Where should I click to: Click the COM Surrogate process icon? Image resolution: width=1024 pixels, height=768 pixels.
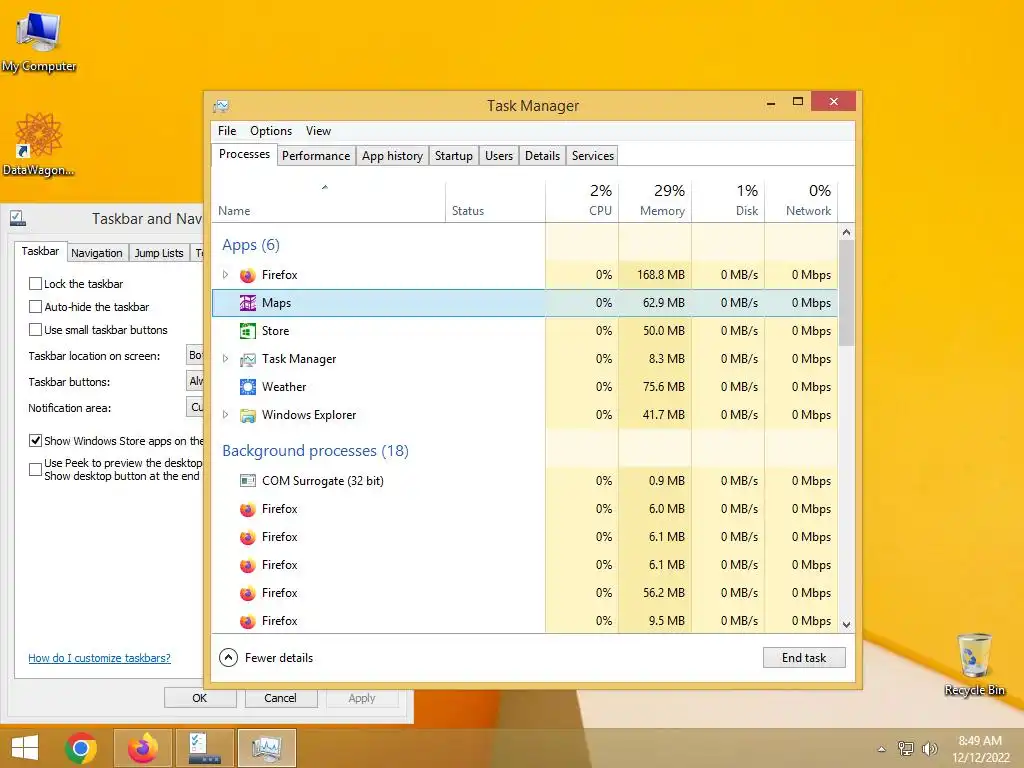[x=248, y=481]
